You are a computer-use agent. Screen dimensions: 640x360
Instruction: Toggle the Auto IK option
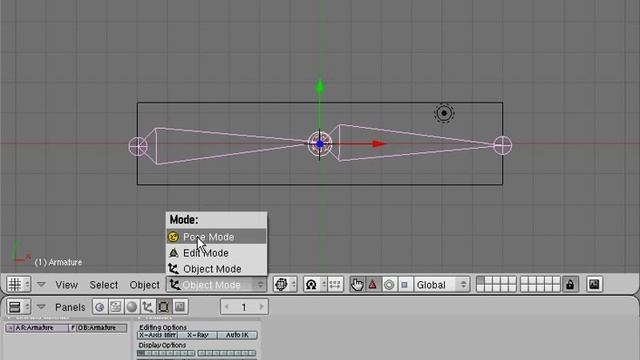pyautogui.click(x=237, y=335)
